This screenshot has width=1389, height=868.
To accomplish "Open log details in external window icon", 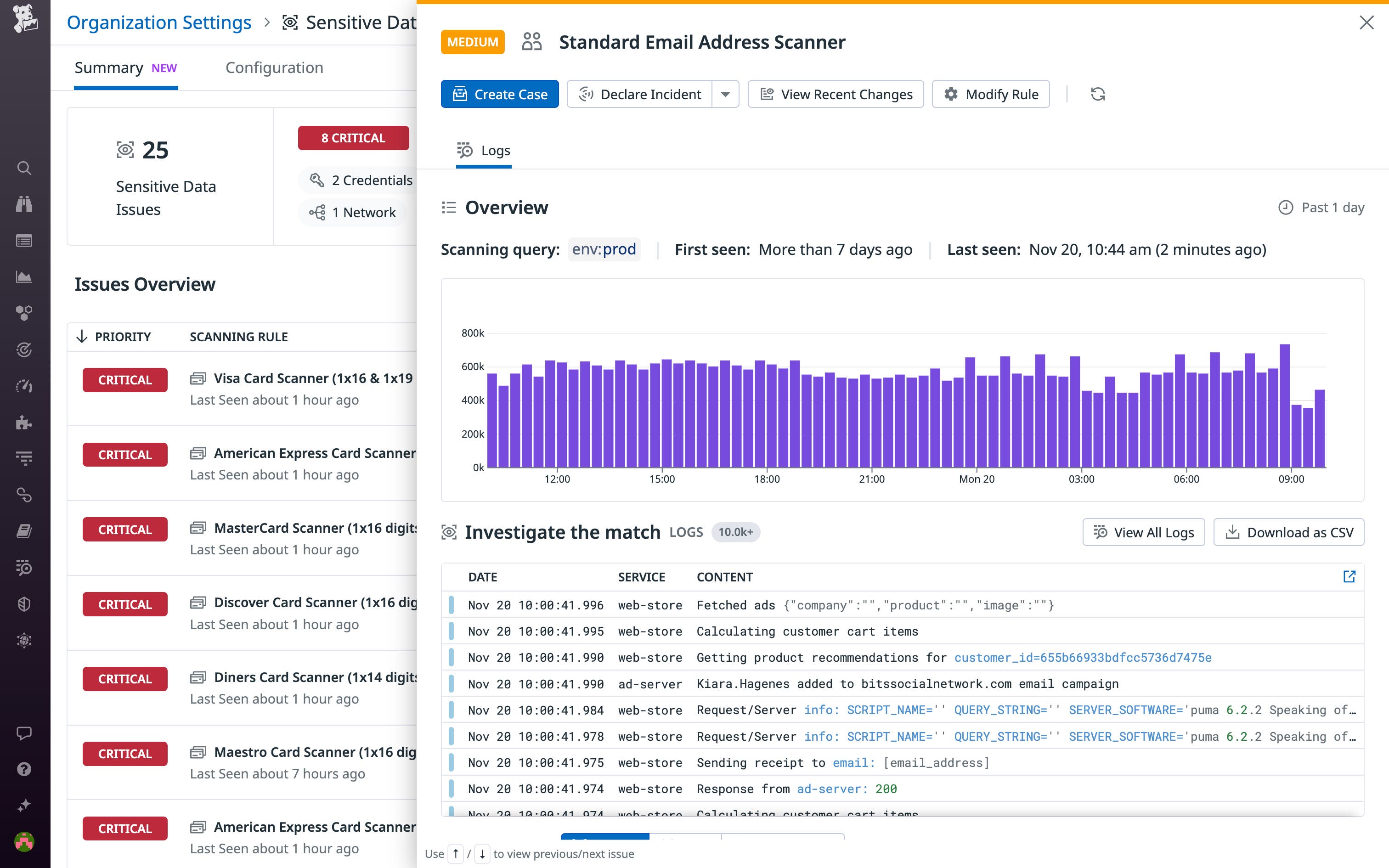I will 1350,576.
